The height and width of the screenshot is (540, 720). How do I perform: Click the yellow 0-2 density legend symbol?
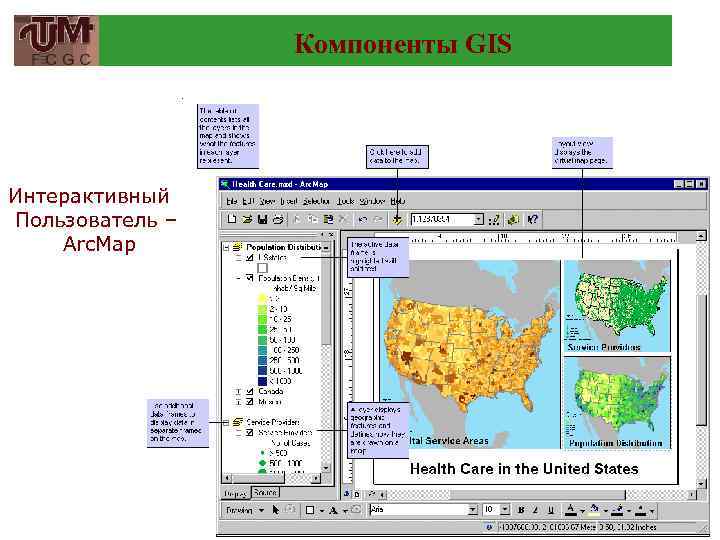point(262,298)
